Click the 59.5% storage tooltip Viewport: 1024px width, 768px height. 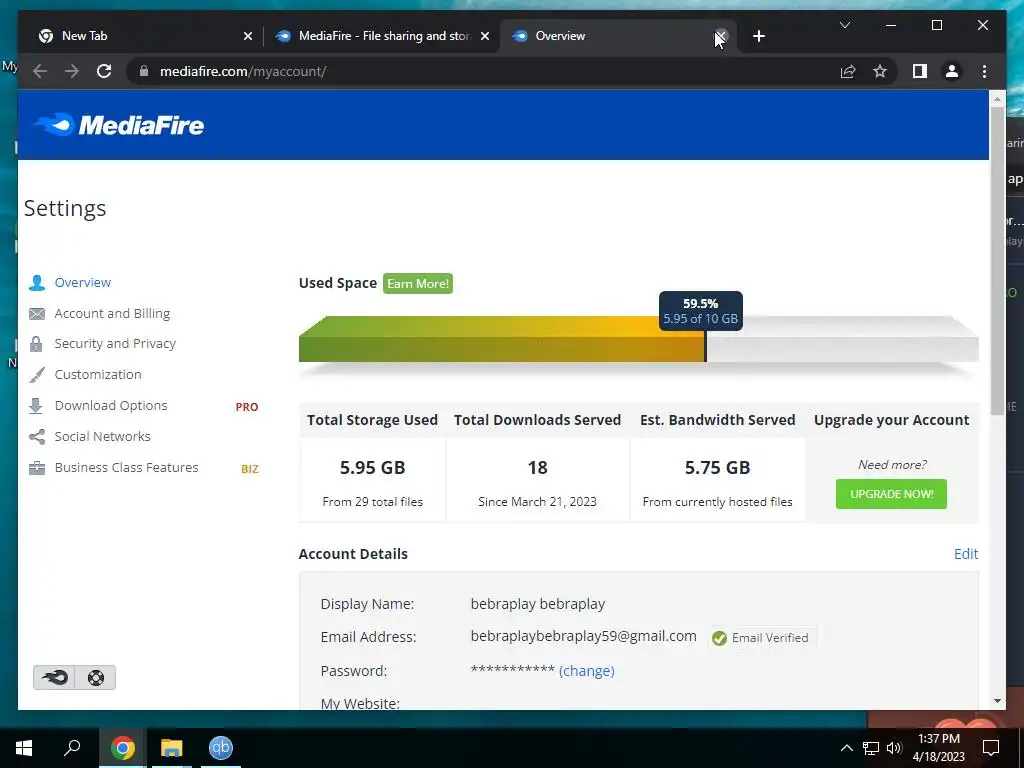point(701,311)
